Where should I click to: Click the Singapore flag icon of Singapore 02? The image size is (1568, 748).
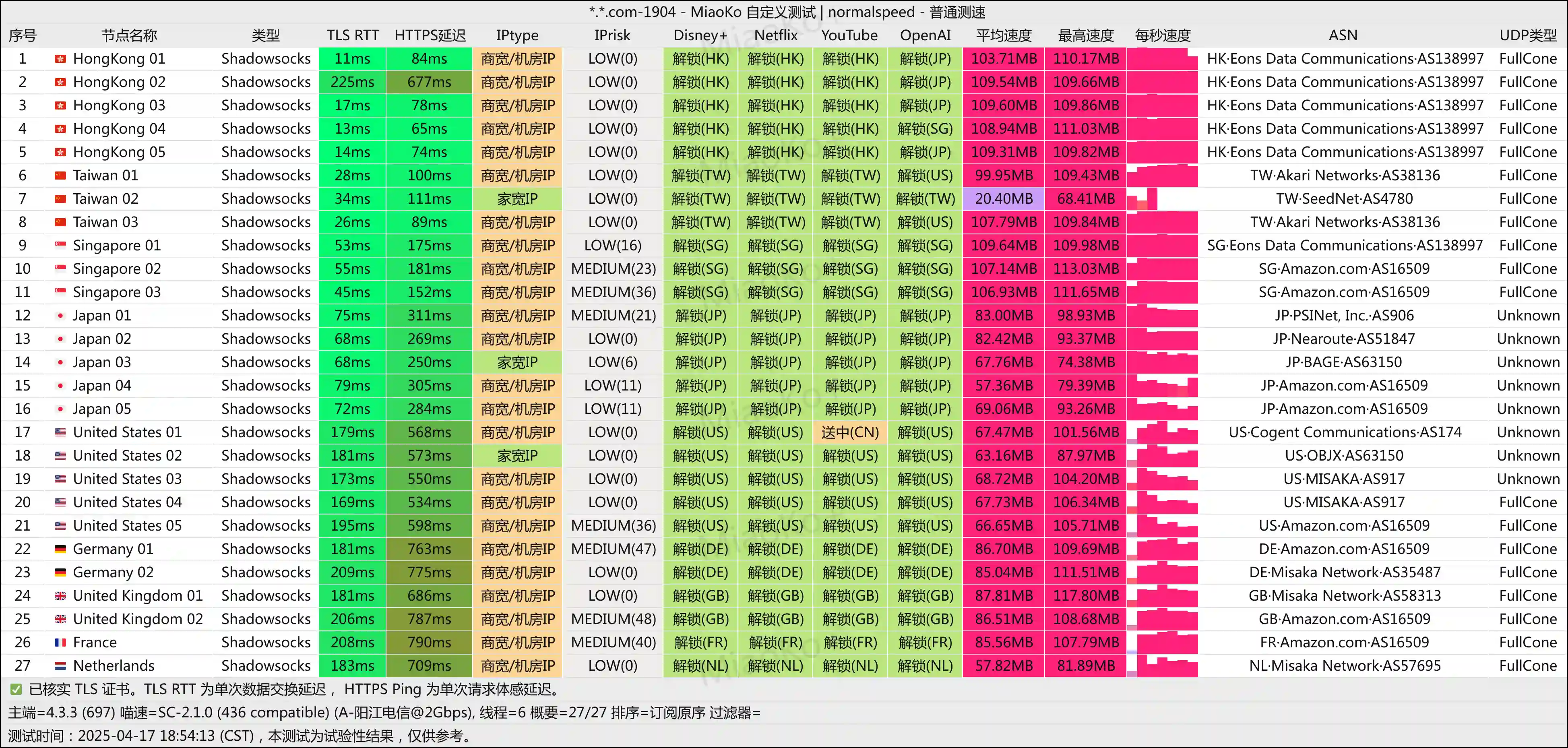(60, 269)
